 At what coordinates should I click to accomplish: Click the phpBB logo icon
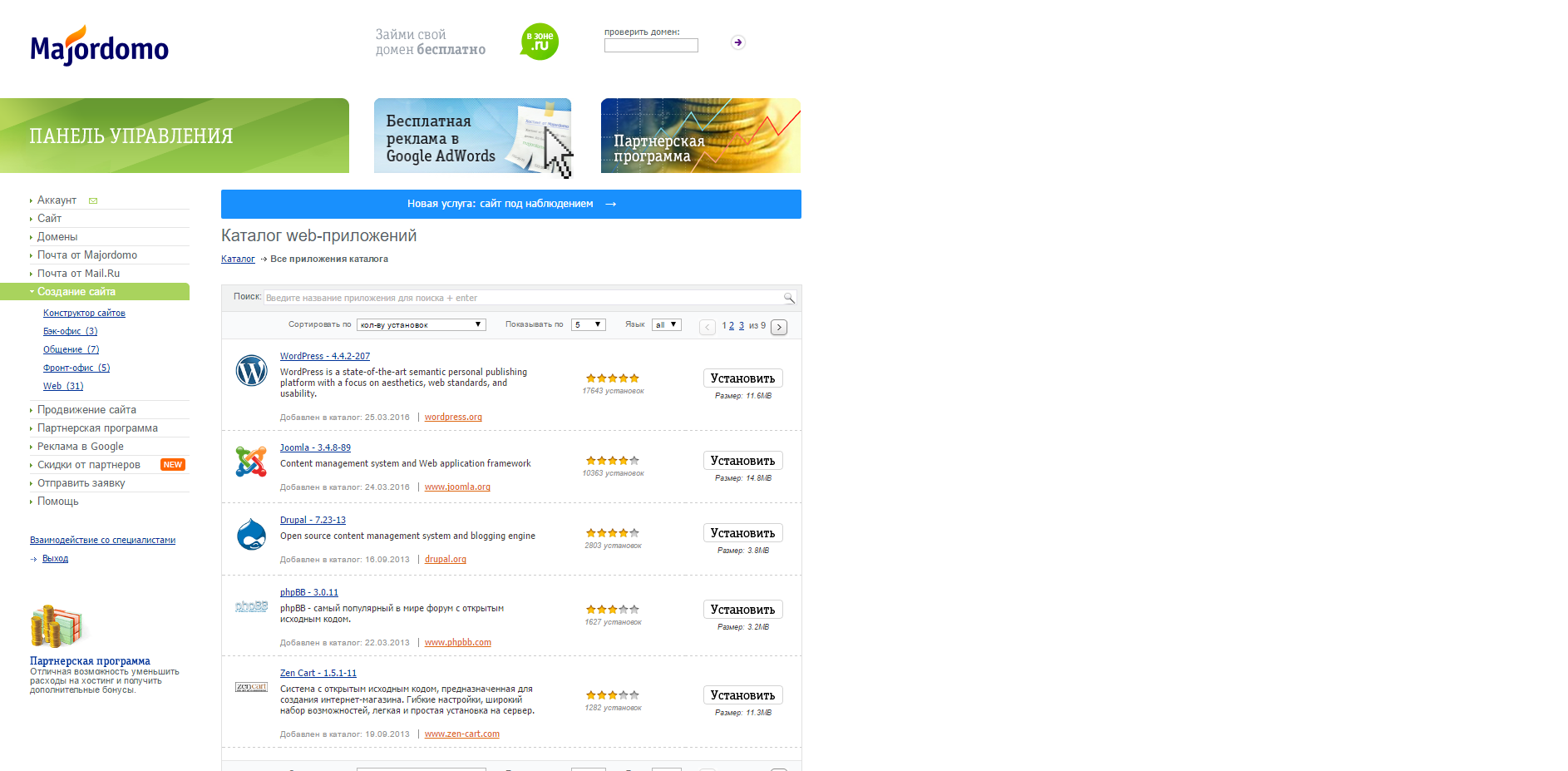[251, 606]
